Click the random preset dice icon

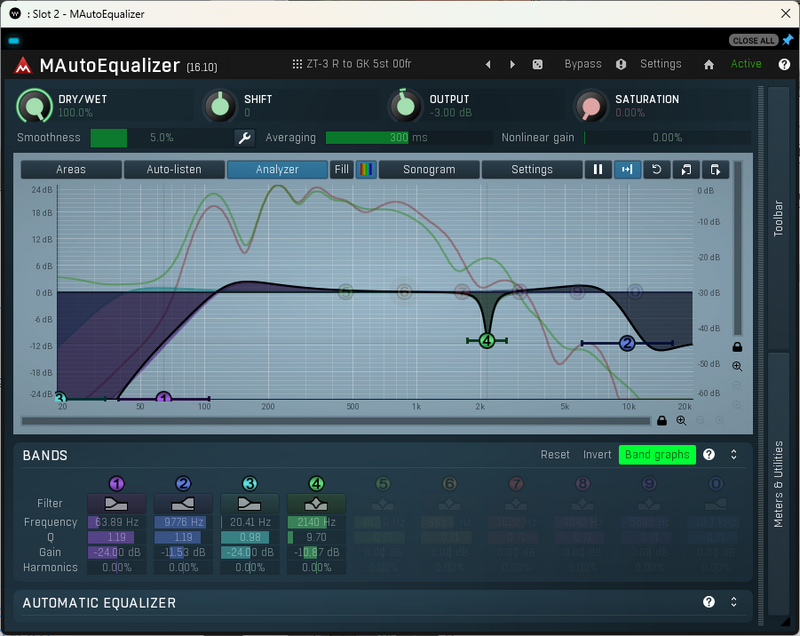point(537,64)
